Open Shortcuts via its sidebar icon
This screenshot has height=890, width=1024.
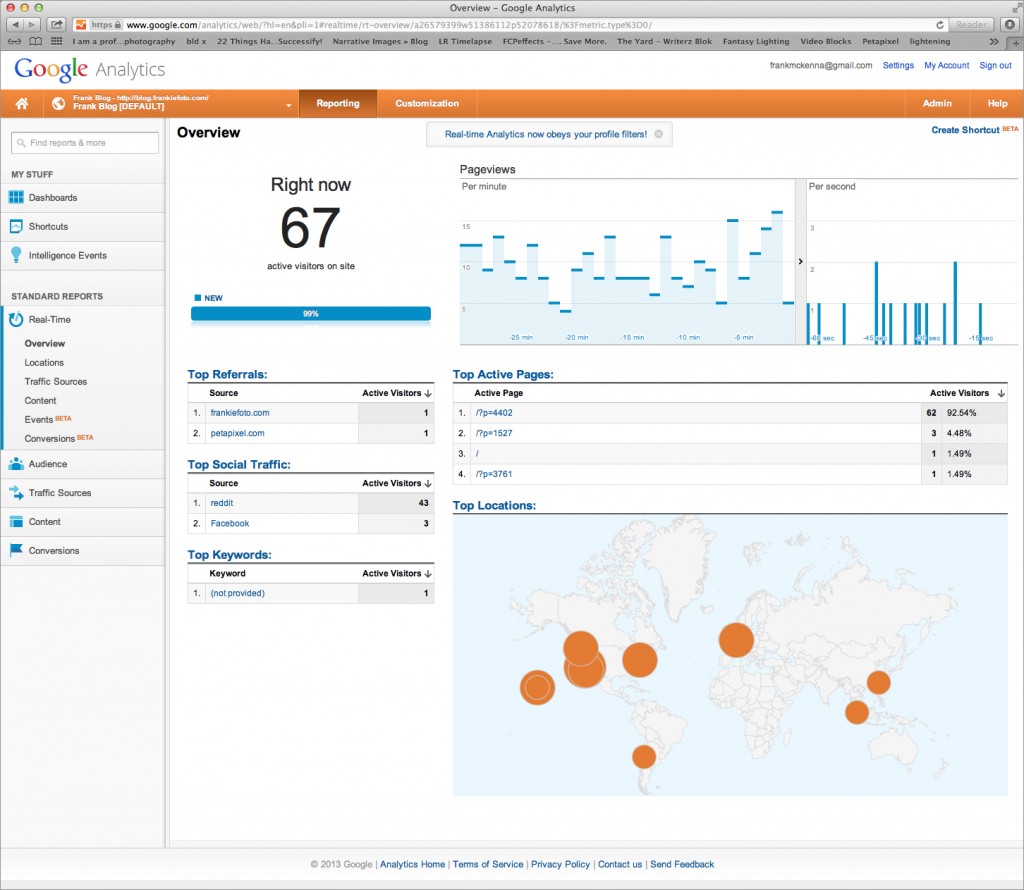click(x=16, y=227)
